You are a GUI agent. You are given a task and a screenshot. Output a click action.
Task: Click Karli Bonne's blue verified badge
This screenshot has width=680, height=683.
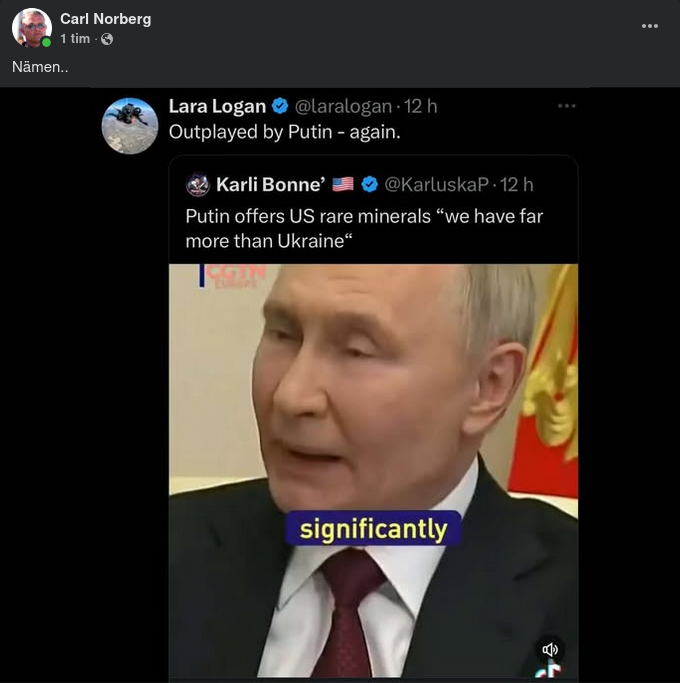click(x=369, y=184)
